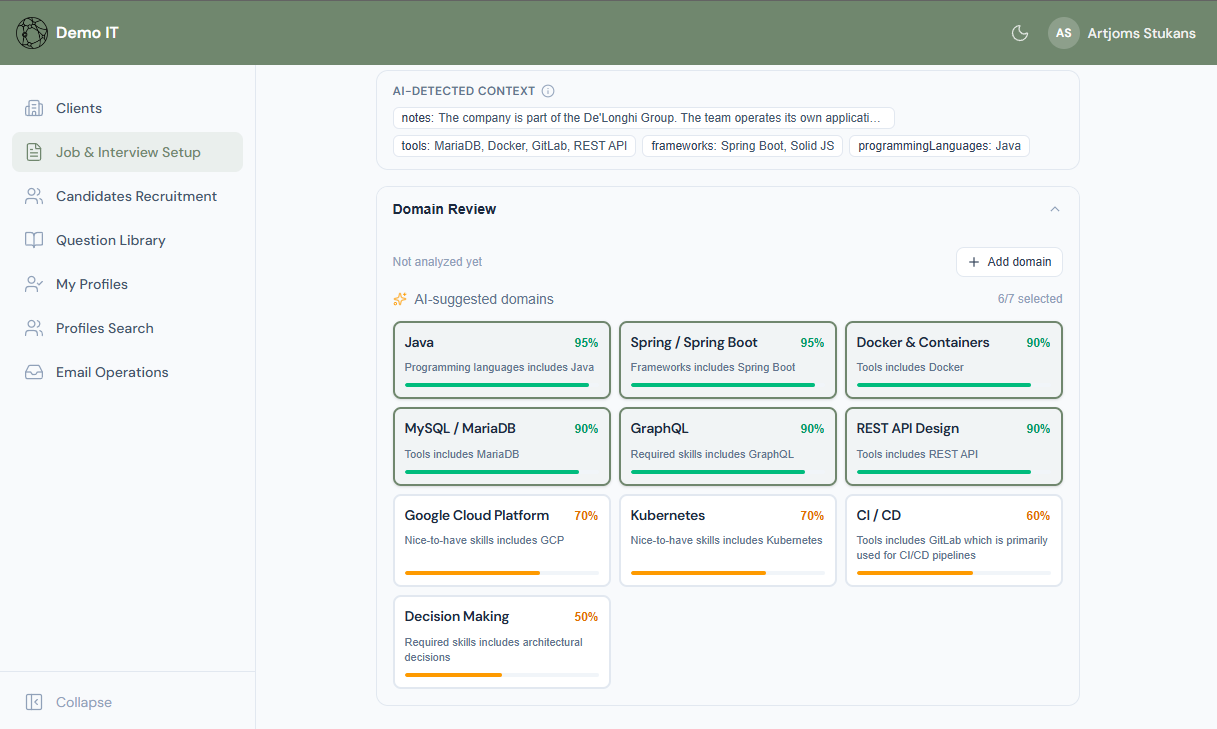Click the Java 95% confidence bar
The image size is (1217, 729).
[x=502, y=385]
